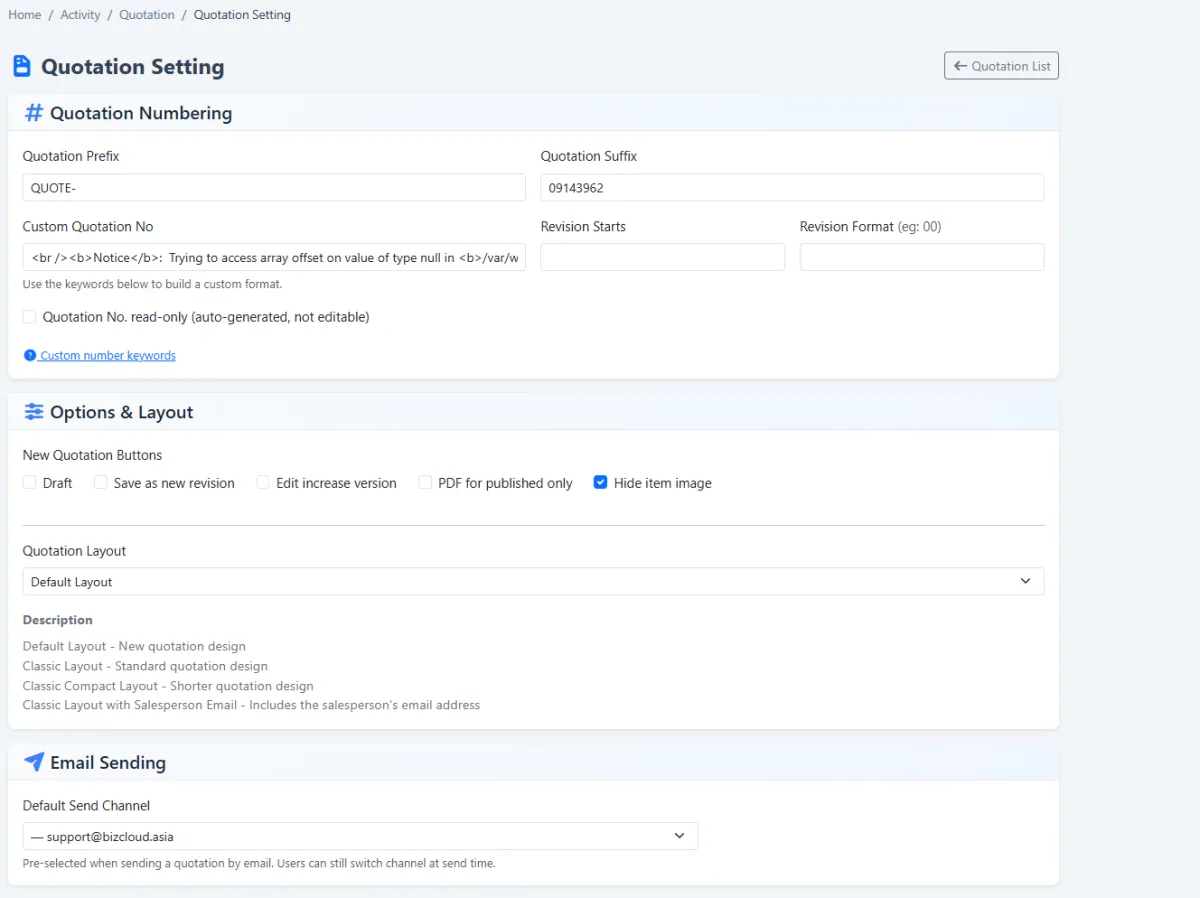Click the sliders icon beside Options & Layout
Image resolution: width=1200 pixels, height=898 pixels.
point(34,412)
